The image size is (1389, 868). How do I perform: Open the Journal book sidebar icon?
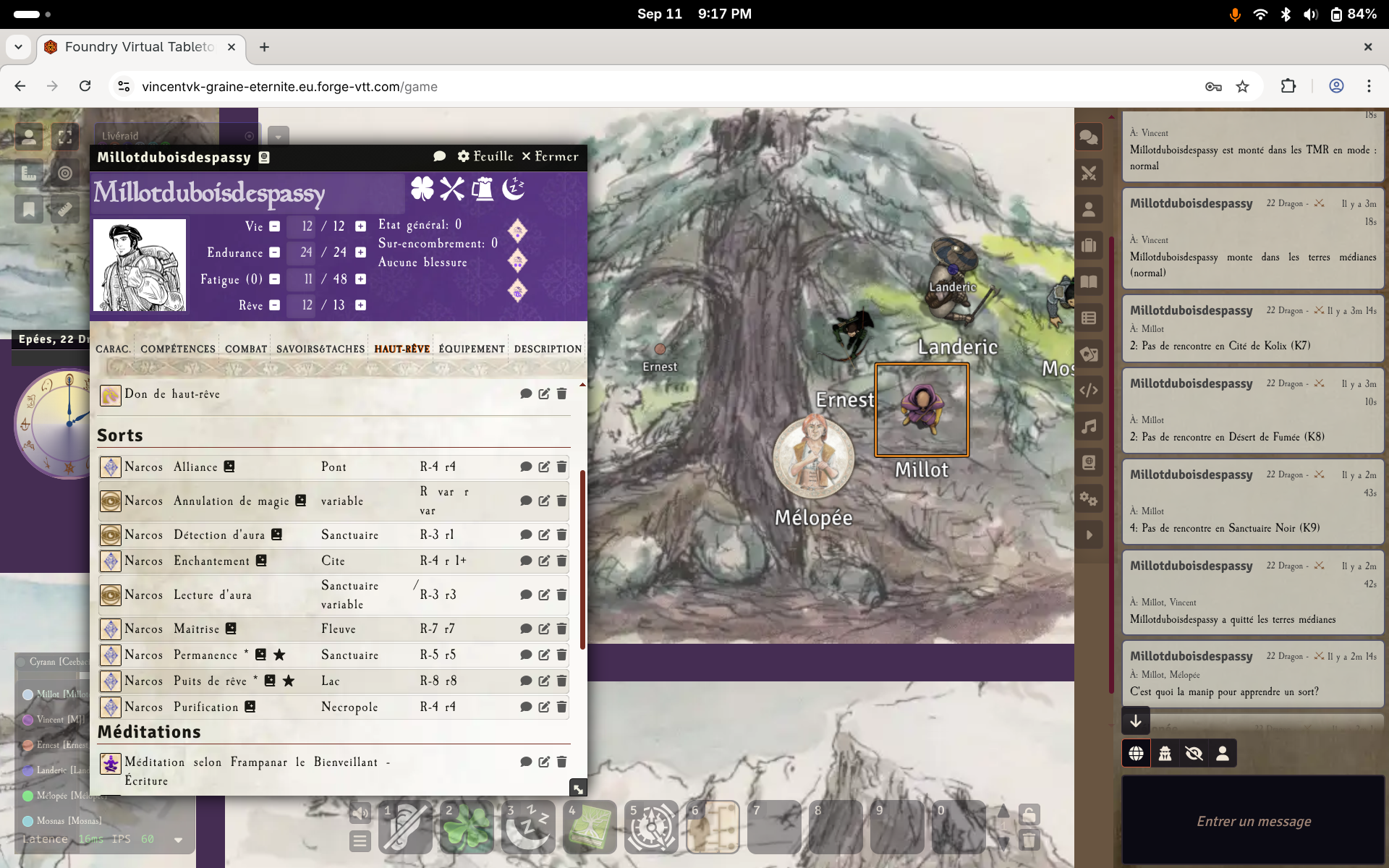1089,282
